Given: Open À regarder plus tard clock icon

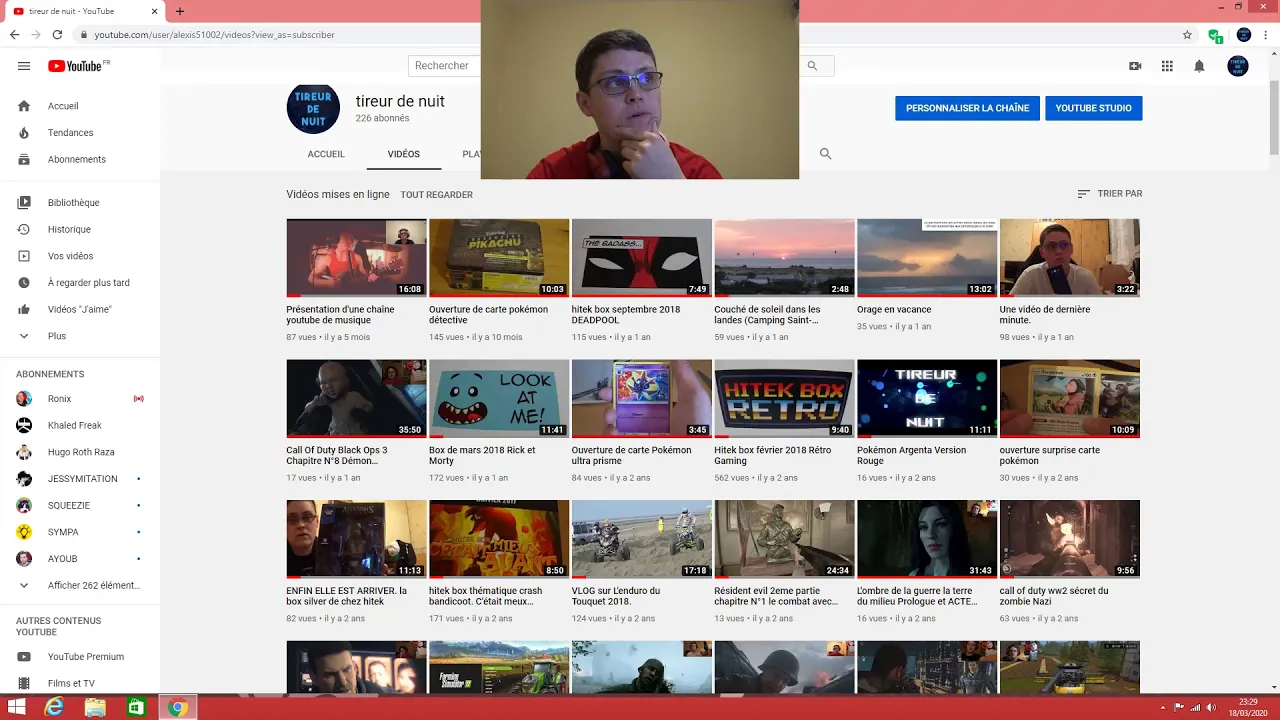Looking at the screenshot, I should (24, 283).
